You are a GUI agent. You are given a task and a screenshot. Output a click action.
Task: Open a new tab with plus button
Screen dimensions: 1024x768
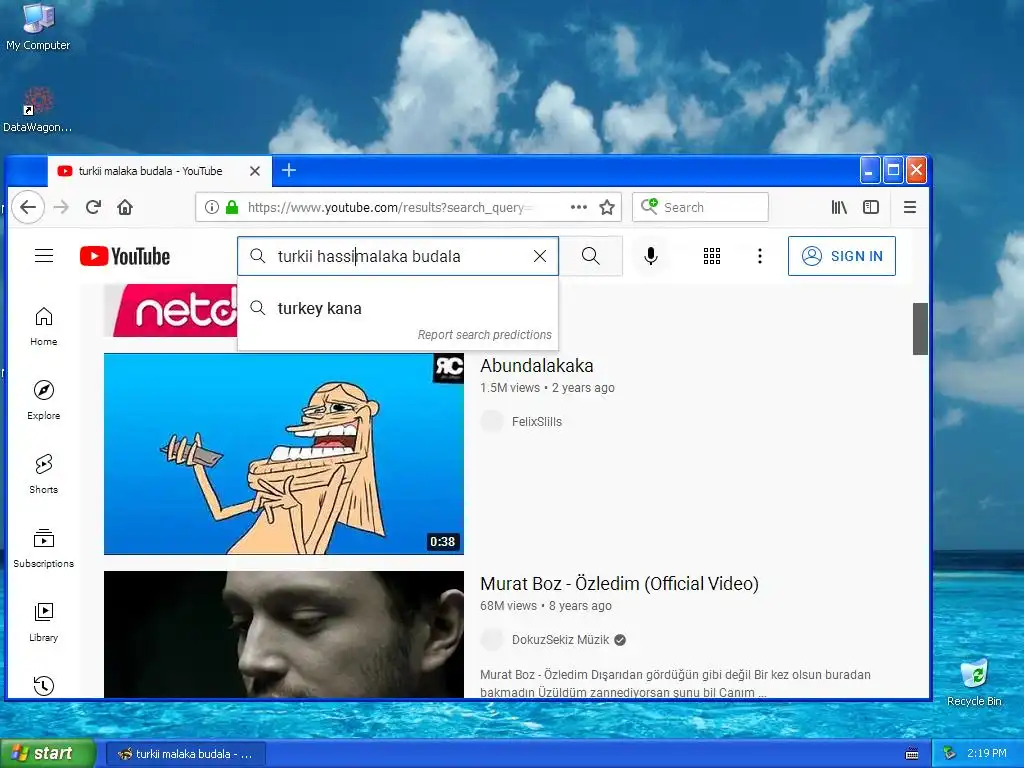tap(289, 170)
